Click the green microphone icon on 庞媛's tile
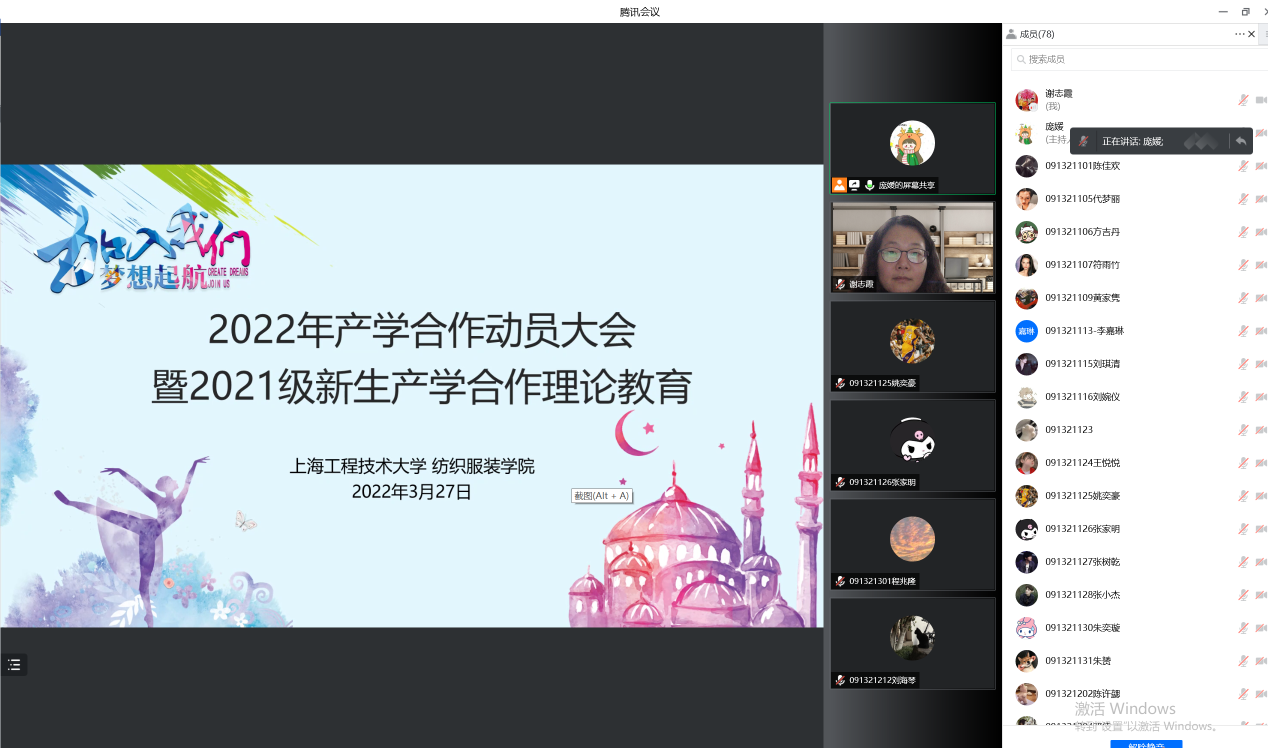This screenshot has width=1268, height=748. [x=869, y=185]
